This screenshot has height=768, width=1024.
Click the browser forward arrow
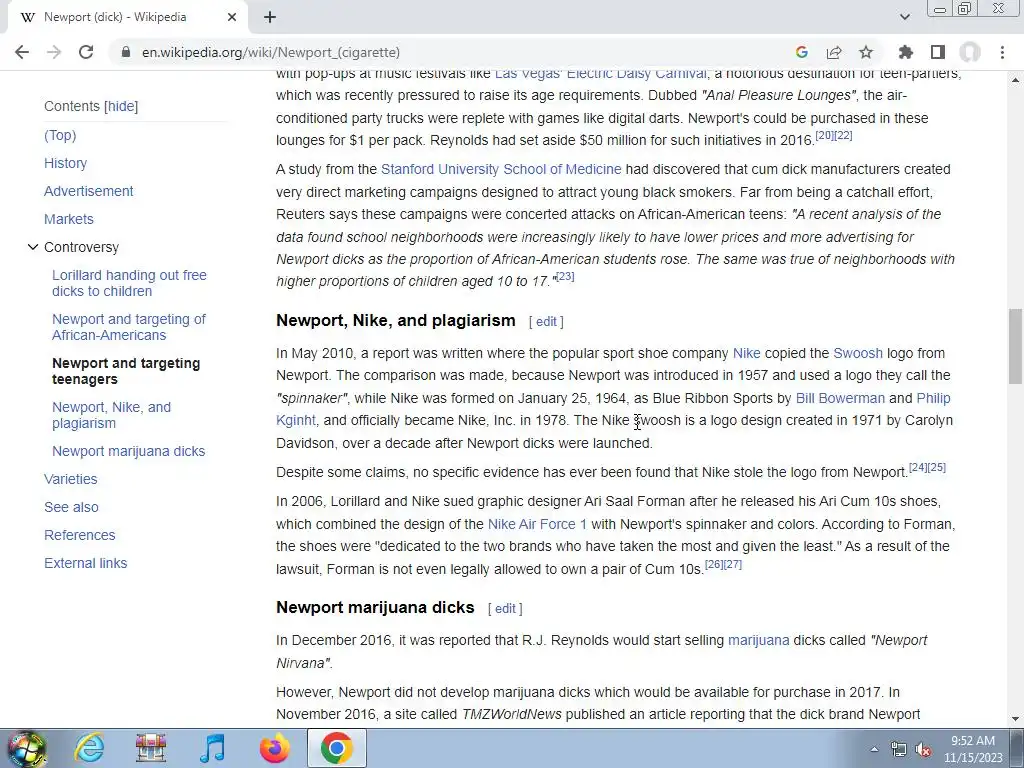coord(54,52)
